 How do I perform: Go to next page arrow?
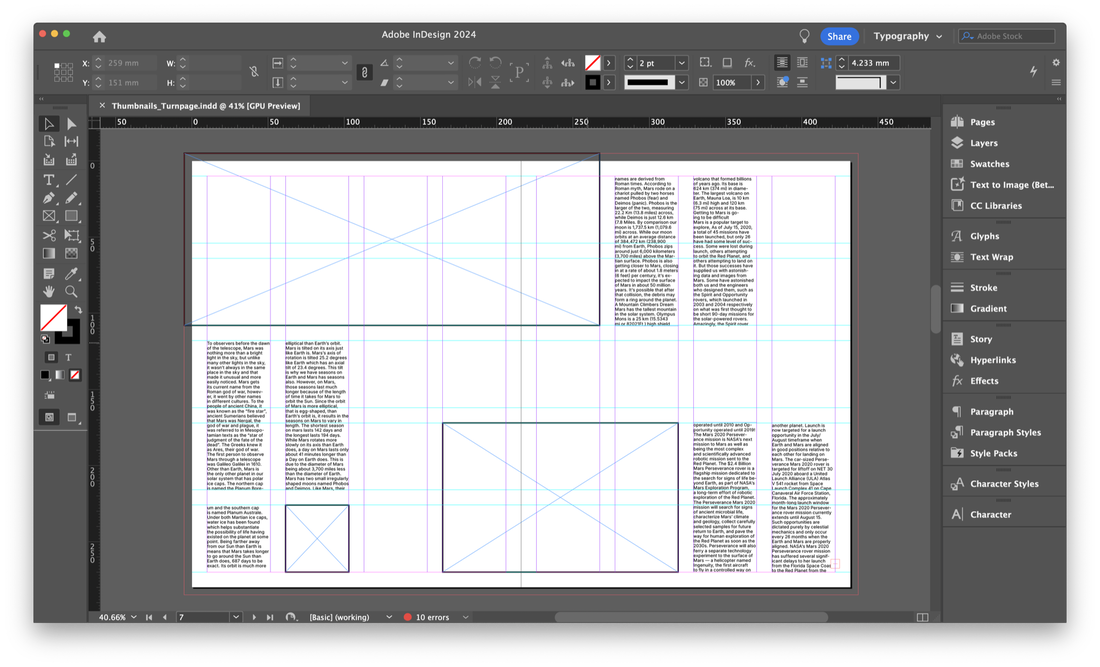tap(254, 617)
